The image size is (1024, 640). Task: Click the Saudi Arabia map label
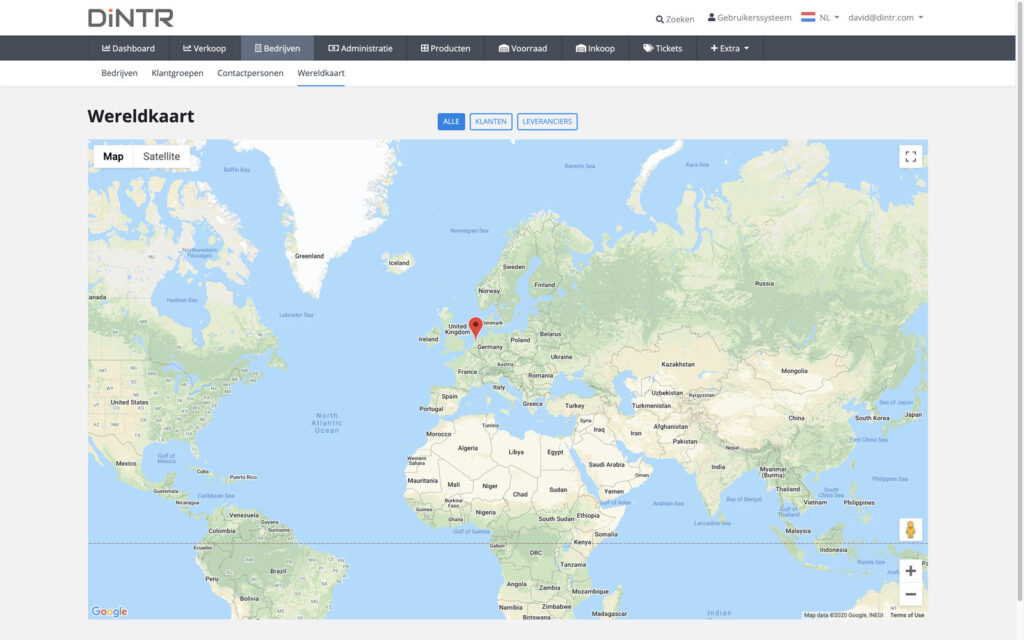[607, 465]
